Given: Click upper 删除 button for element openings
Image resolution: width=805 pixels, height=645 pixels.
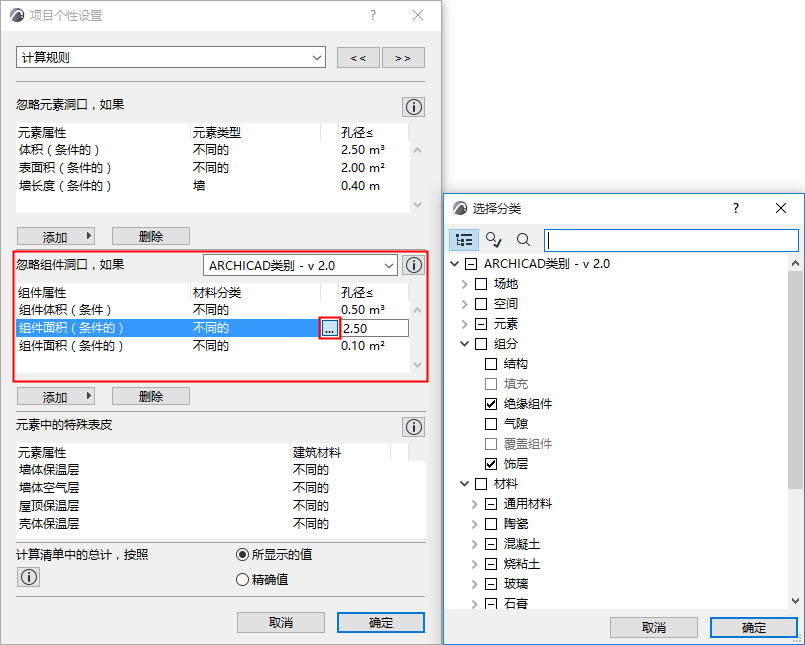Looking at the screenshot, I should point(151,236).
